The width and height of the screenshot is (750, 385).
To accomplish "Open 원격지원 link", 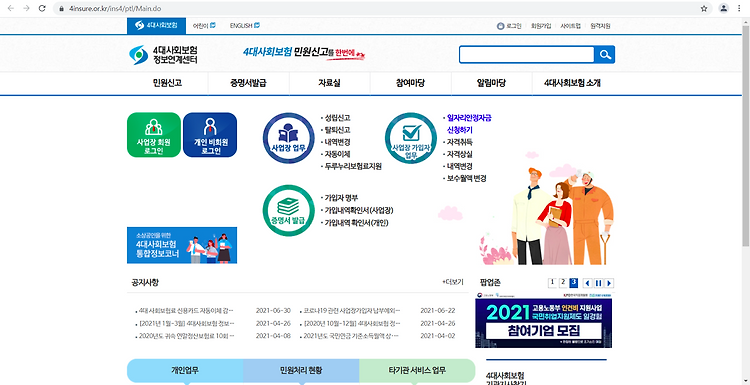I will 600,26.
